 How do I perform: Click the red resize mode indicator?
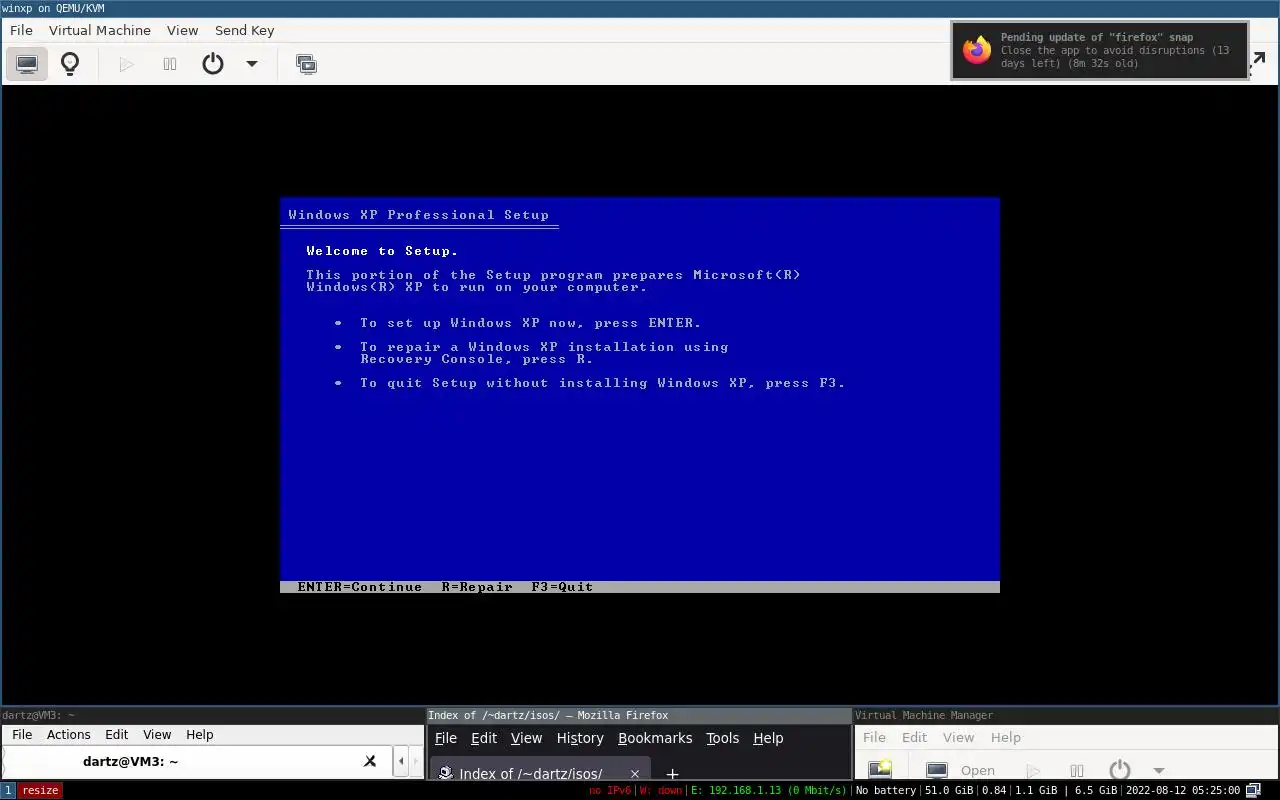tap(41, 790)
